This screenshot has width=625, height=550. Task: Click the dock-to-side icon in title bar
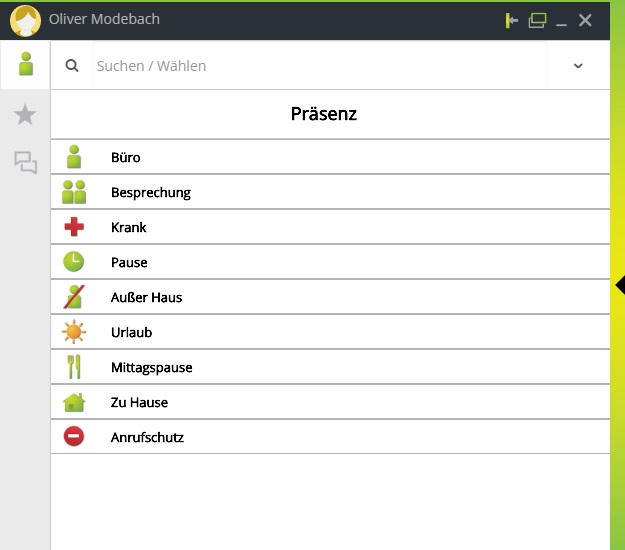[x=512, y=20]
